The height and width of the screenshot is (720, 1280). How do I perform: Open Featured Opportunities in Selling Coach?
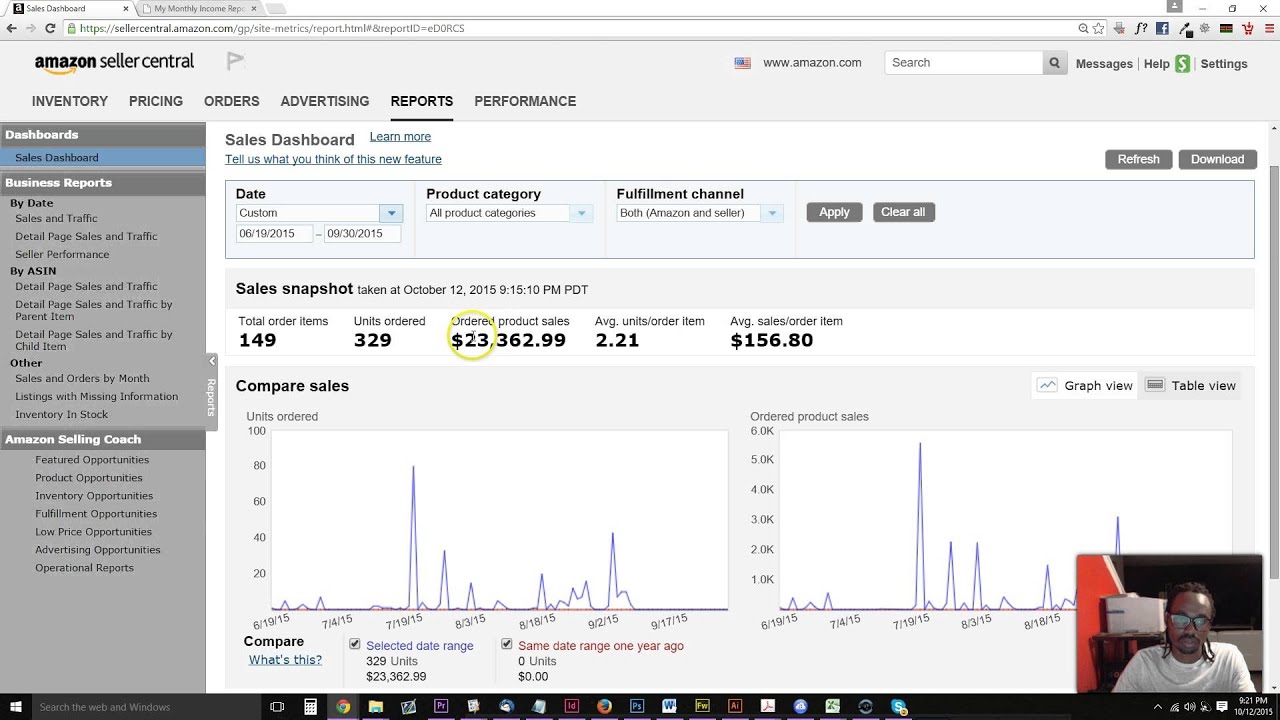(92, 460)
